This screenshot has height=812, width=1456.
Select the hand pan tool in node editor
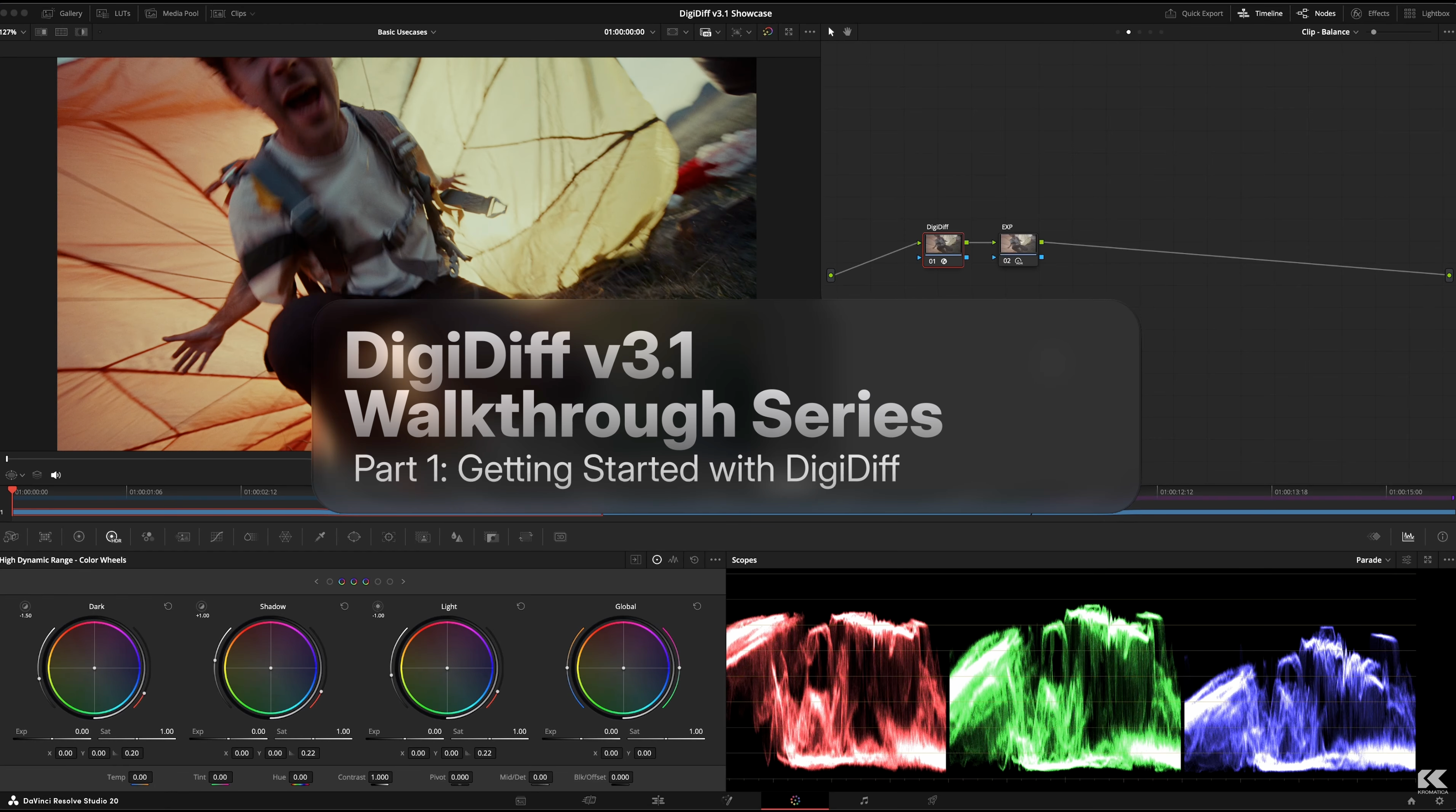pyautogui.click(x=847, y=32)
